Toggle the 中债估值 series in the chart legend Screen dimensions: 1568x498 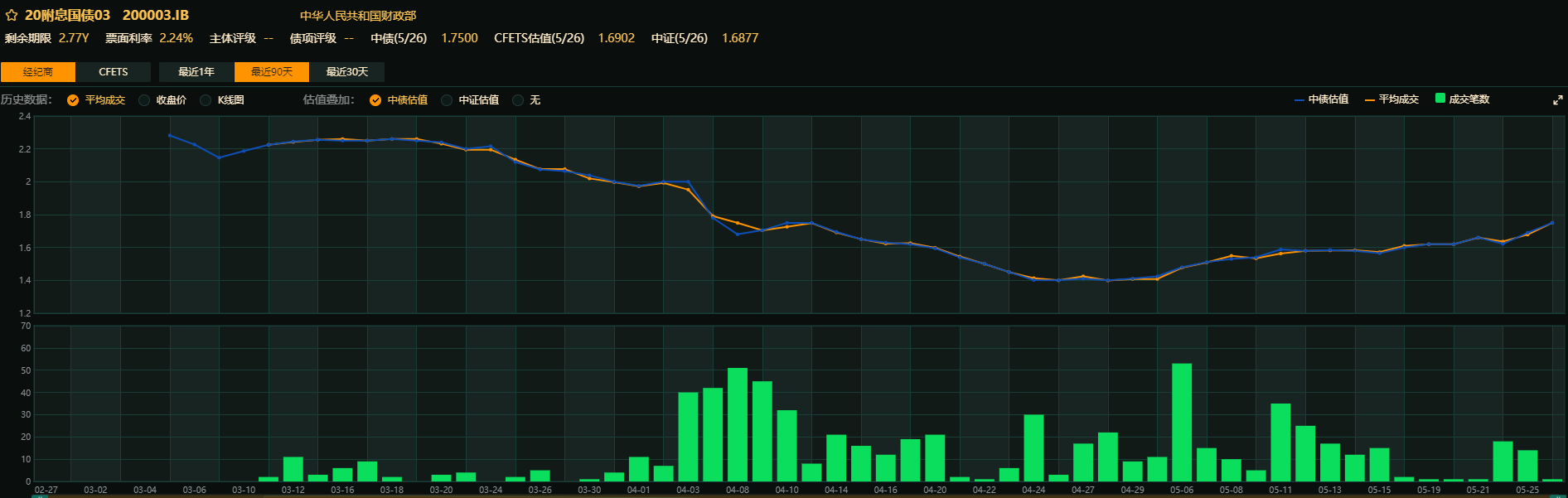point(1321,99)
